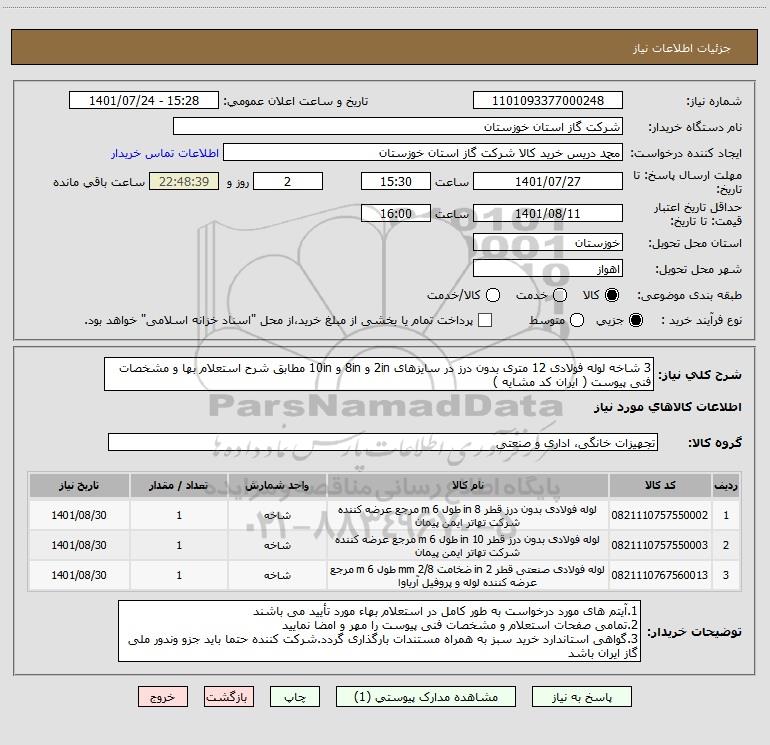Click the شاخه unit in row 3
Screen dimensions: 770x745
277,576
